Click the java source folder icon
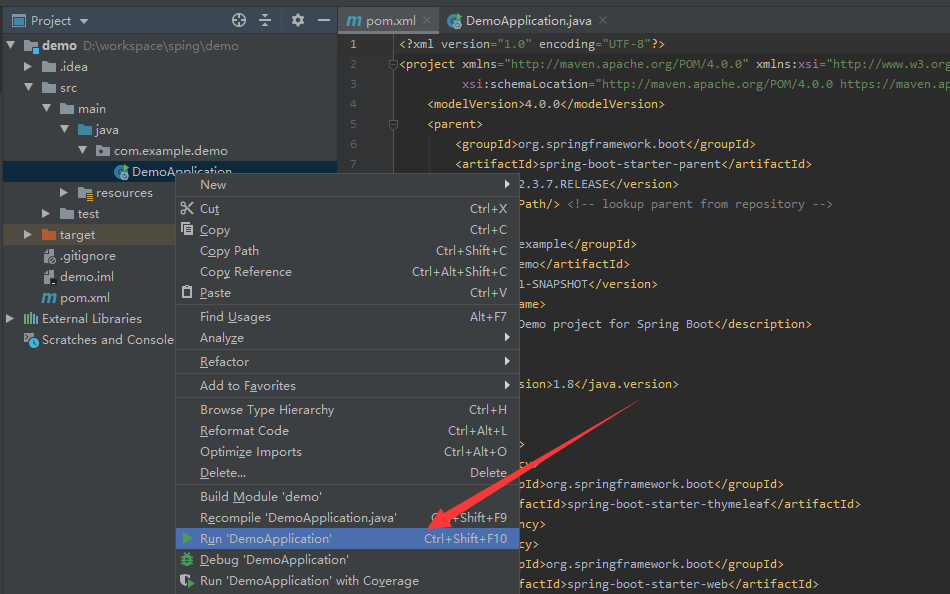 pos(85,130)
